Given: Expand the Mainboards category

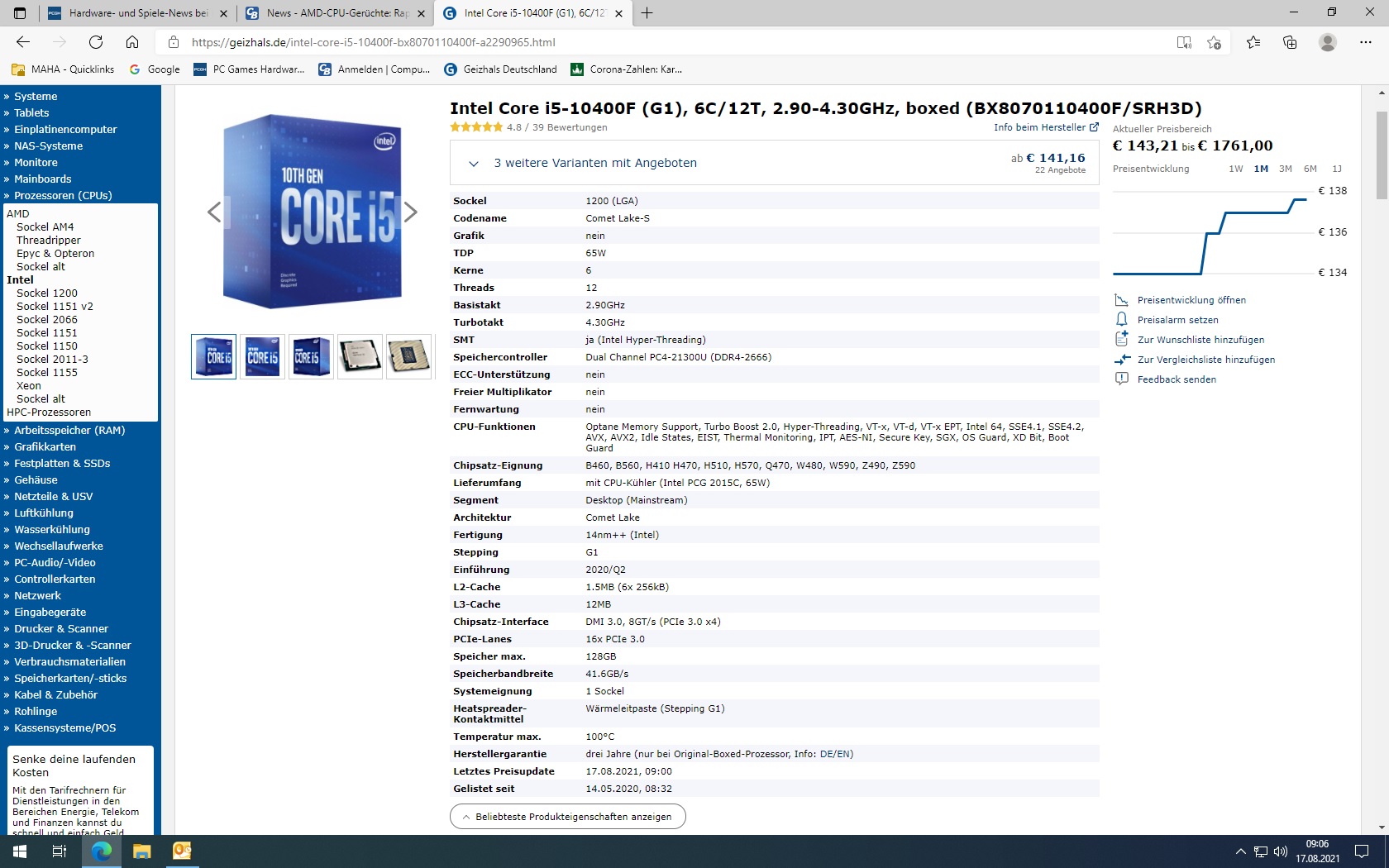Looking at the screenshot, I should click(x=43, y=179).
